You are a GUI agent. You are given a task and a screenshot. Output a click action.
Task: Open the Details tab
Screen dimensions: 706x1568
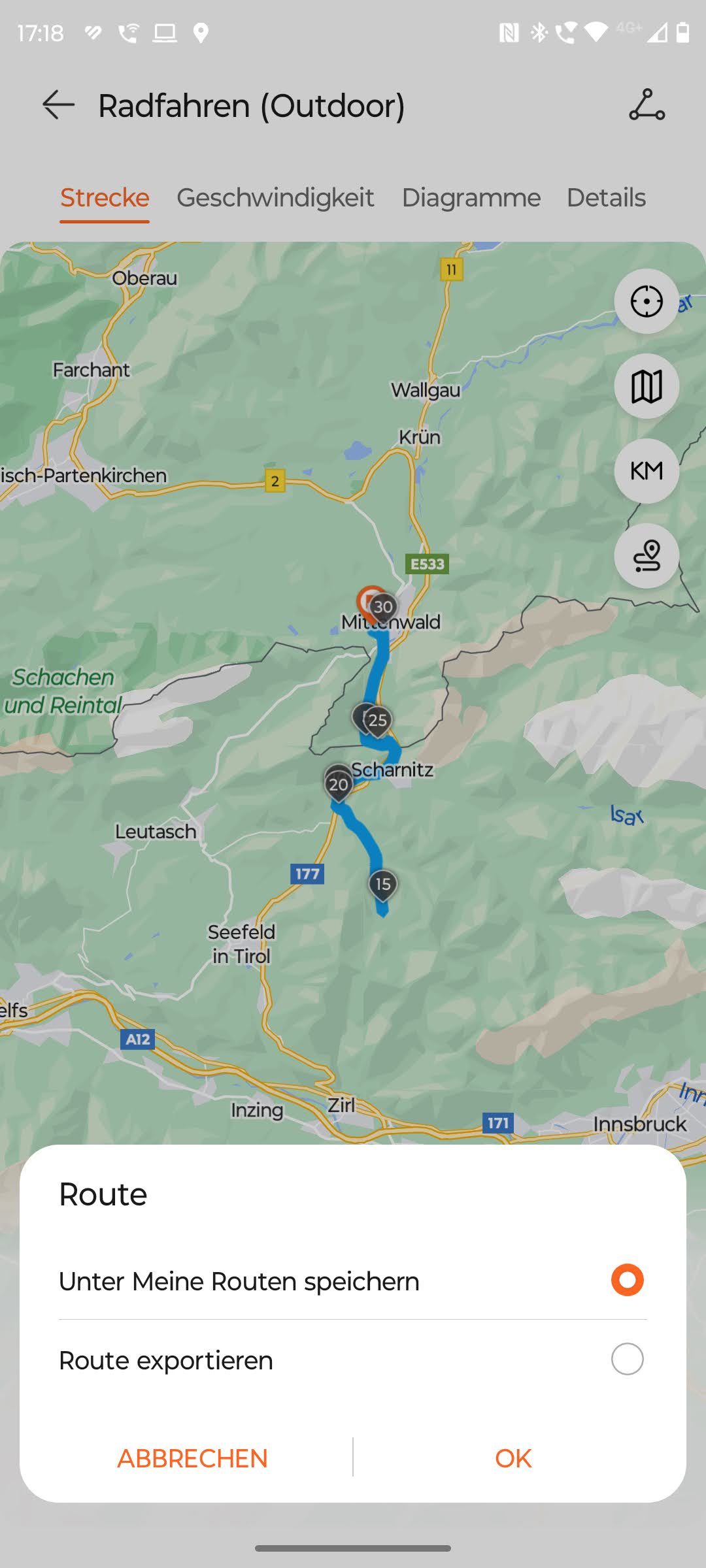(606, 197)
